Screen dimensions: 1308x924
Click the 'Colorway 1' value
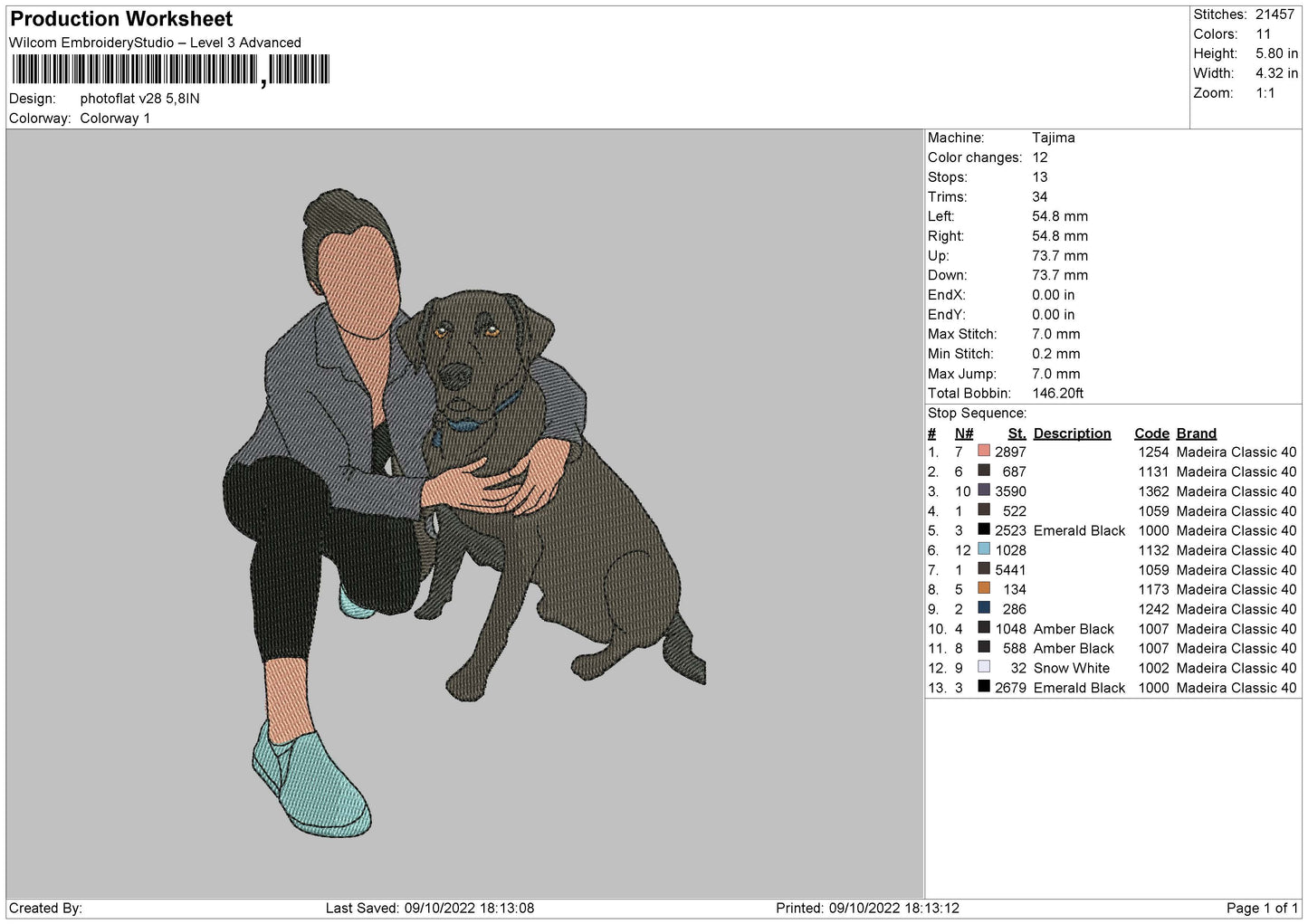[x=115, y=119]
